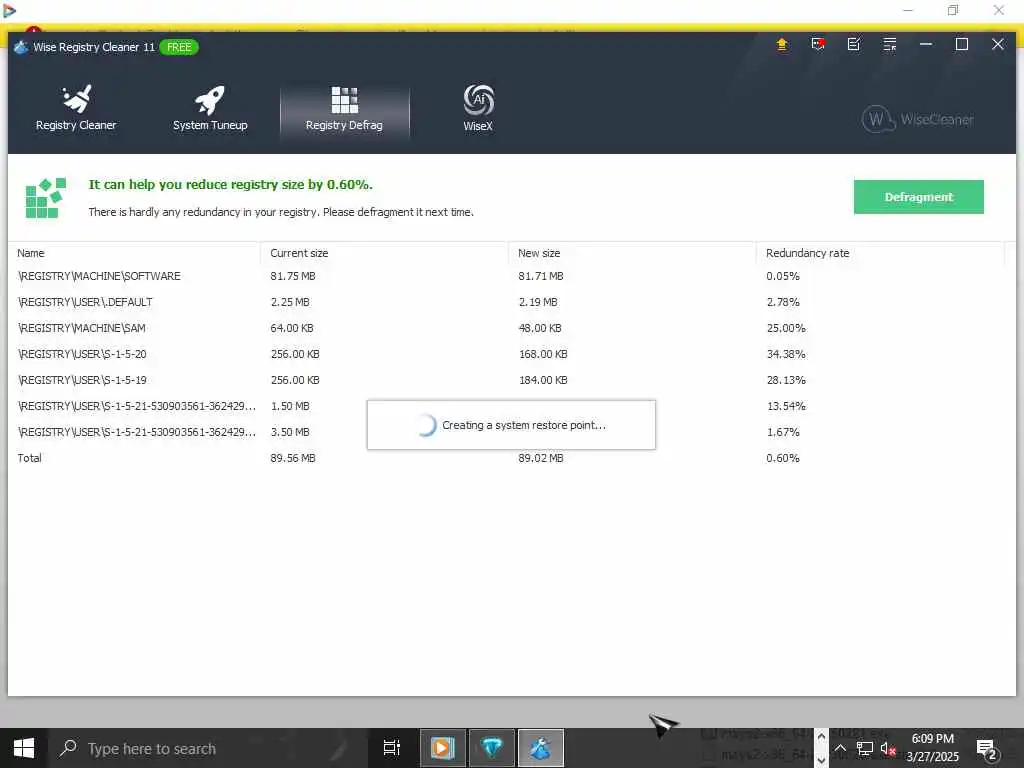Screen dimensions: 1024x768
Task: Click the 48.00 KB new size value
Action: pos(539,328)
